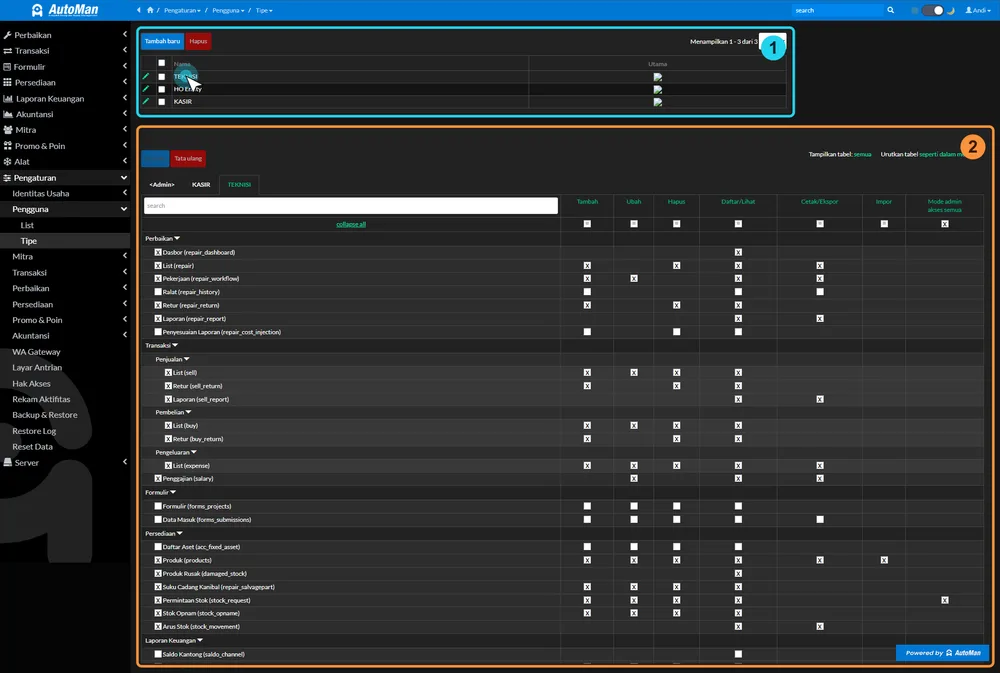The width and height of the screenshot is (1000, 673).
Task: Select the TEKNISI tab
Action: pos(239,184)
